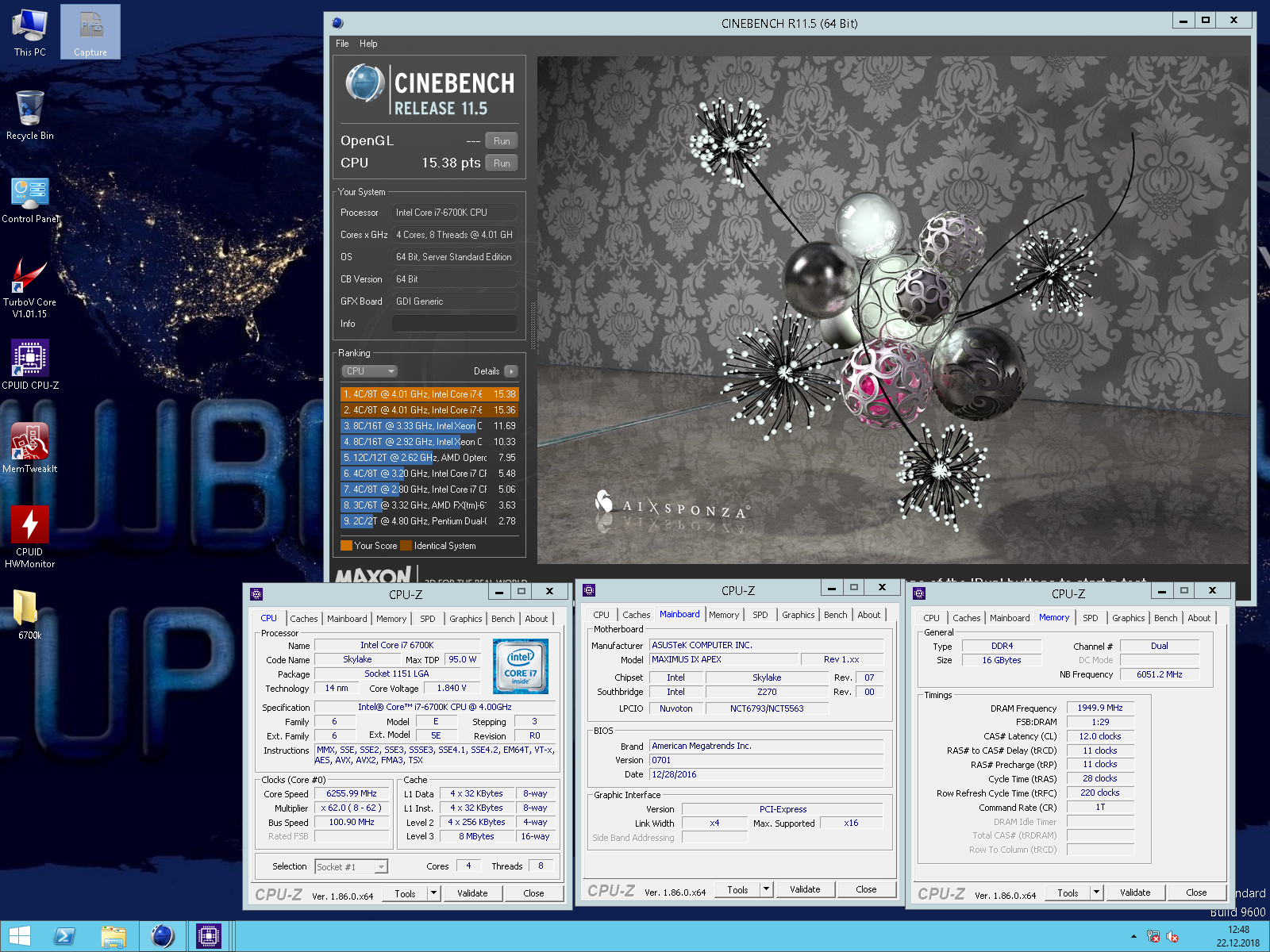This screenshot has height=952, width=1270.
Task: Open This PC desktop icon
Action: point(29,33)
